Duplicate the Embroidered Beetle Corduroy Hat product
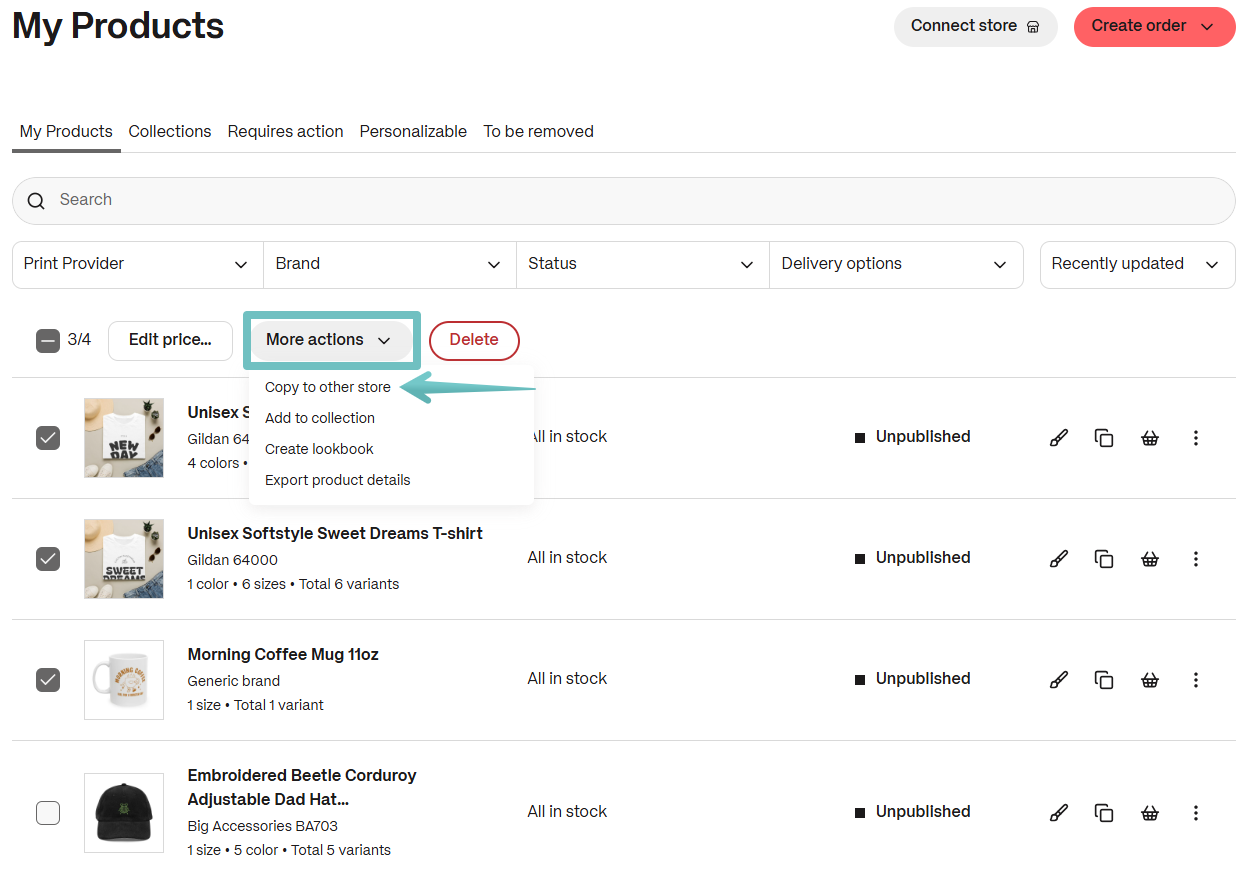Image resolution: width=1242 pixels, height=873 pixels. click(x=1104, y=813)
